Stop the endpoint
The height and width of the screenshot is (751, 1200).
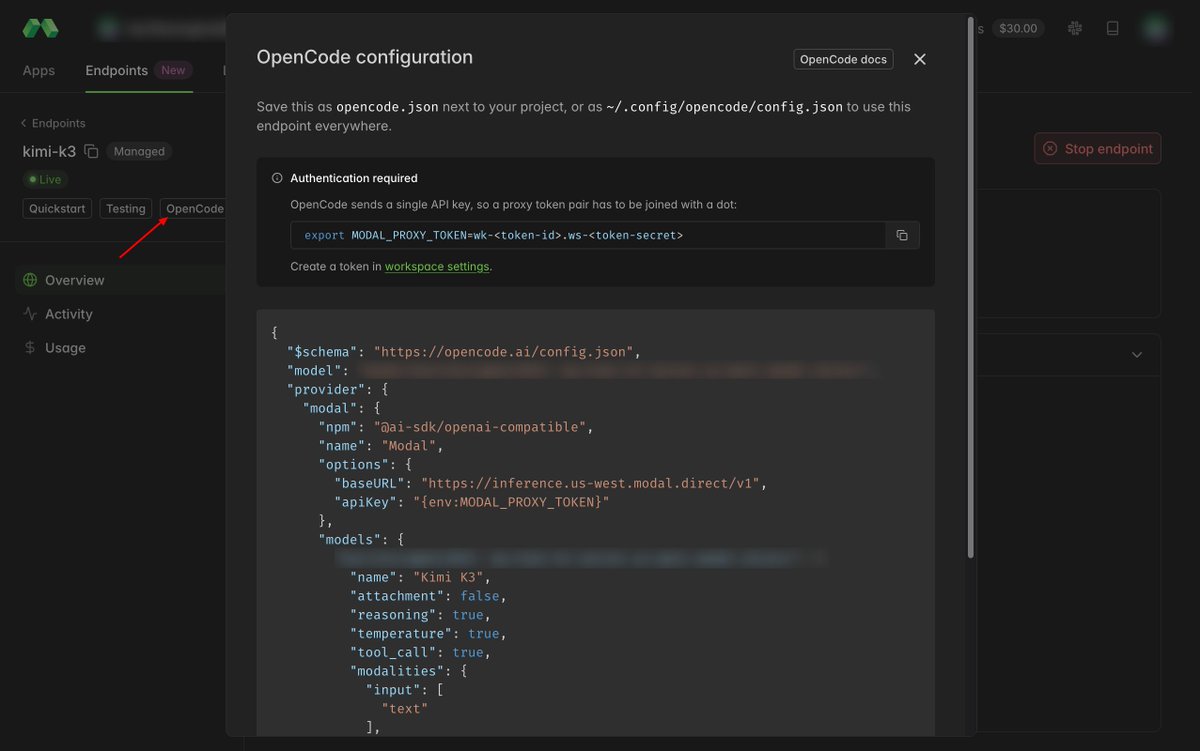coord(1098,148)
